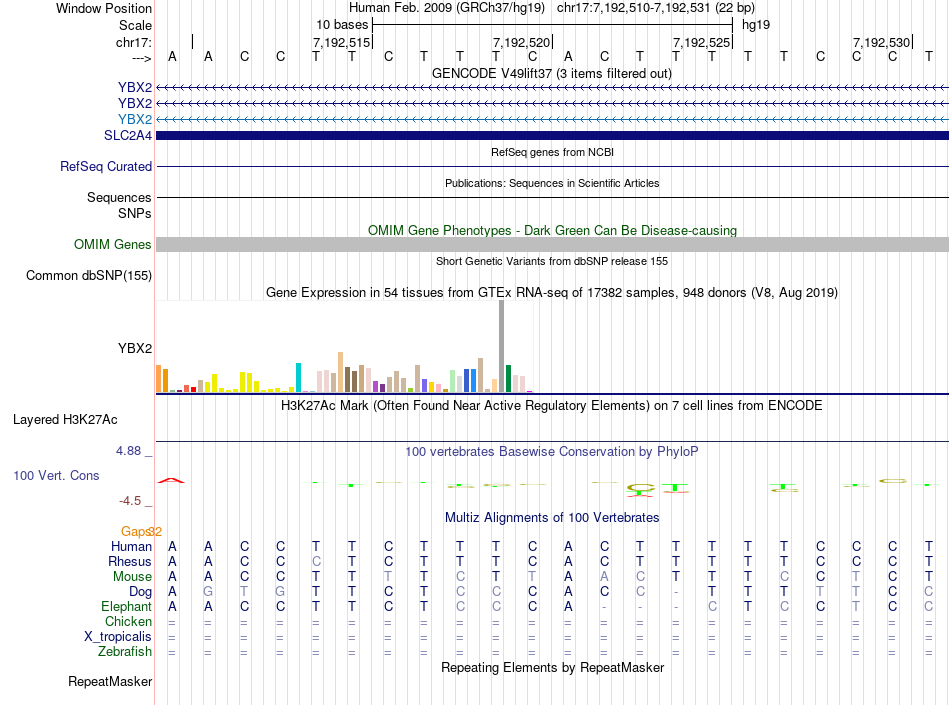The image size is (950, 705).
Task: Click the 7,192,515 position marker
Action: tap(341, 42)
